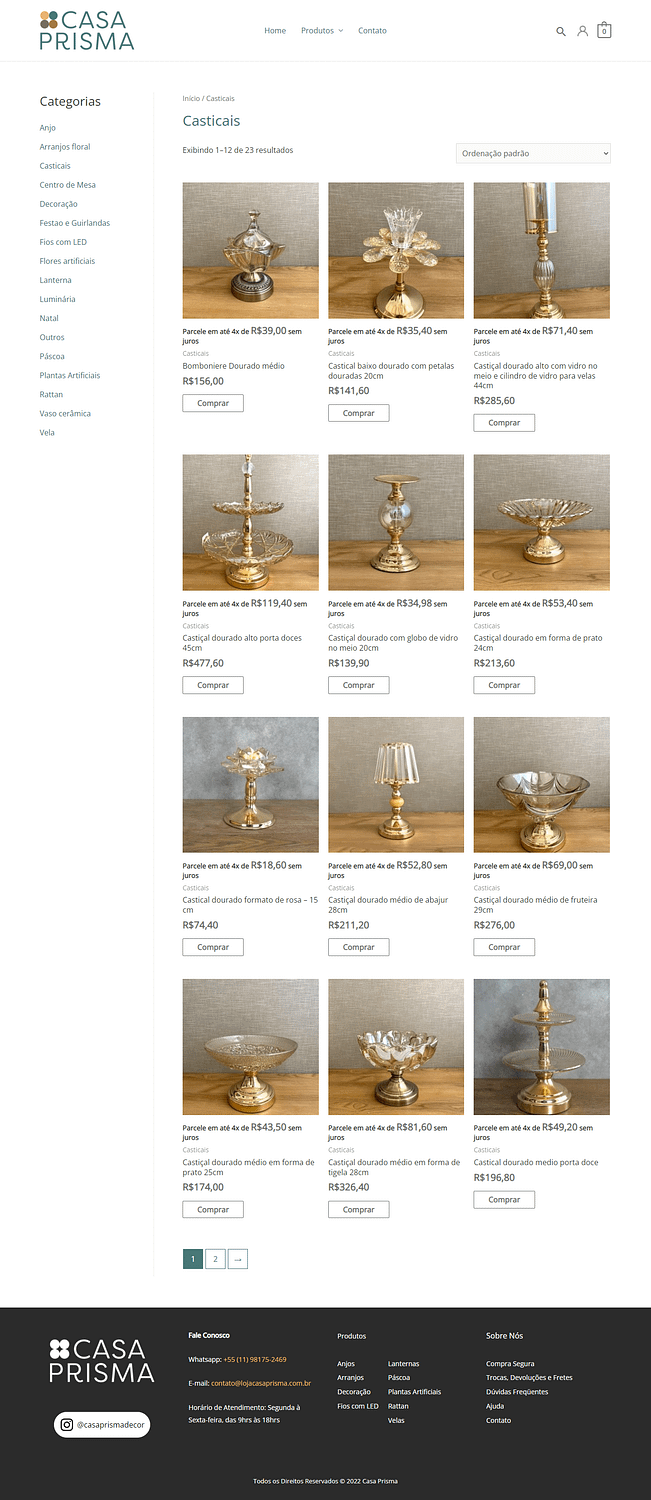Expand the Produtos menu chevron

pyautogui.click(x=340, y=31)
